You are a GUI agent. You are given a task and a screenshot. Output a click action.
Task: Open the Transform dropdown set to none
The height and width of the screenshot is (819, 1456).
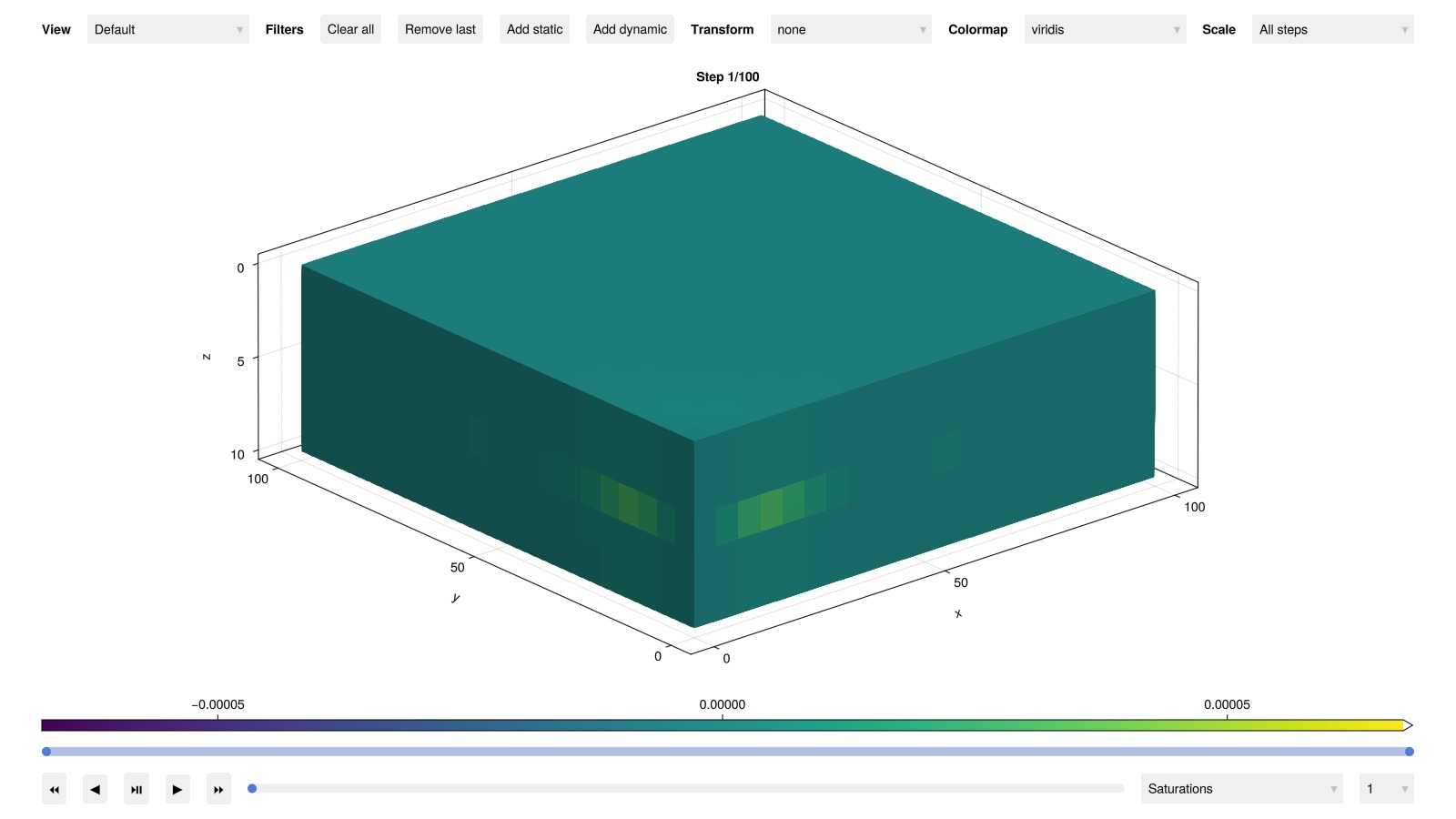pyautogui.click(x=851, y=29)
